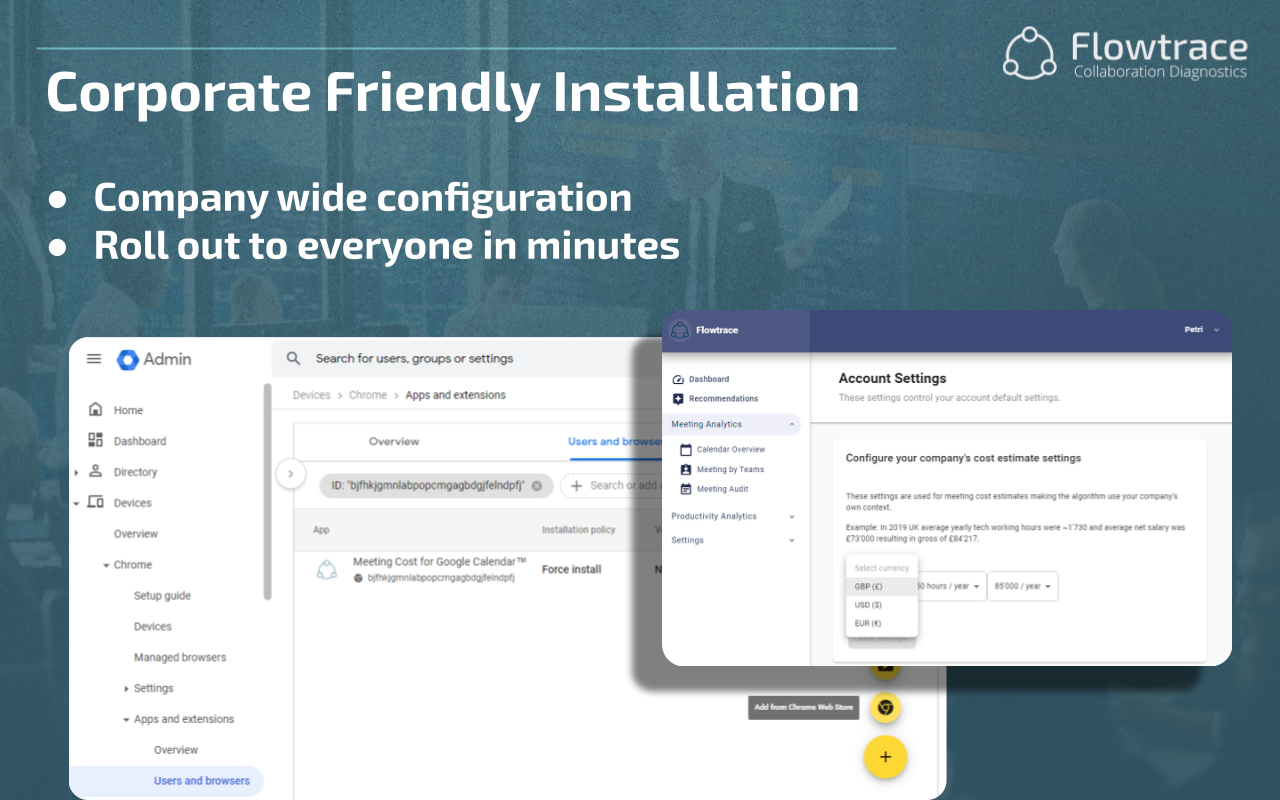
Task: Click Chrome breadcrumb link
Action: coord(368,395)
